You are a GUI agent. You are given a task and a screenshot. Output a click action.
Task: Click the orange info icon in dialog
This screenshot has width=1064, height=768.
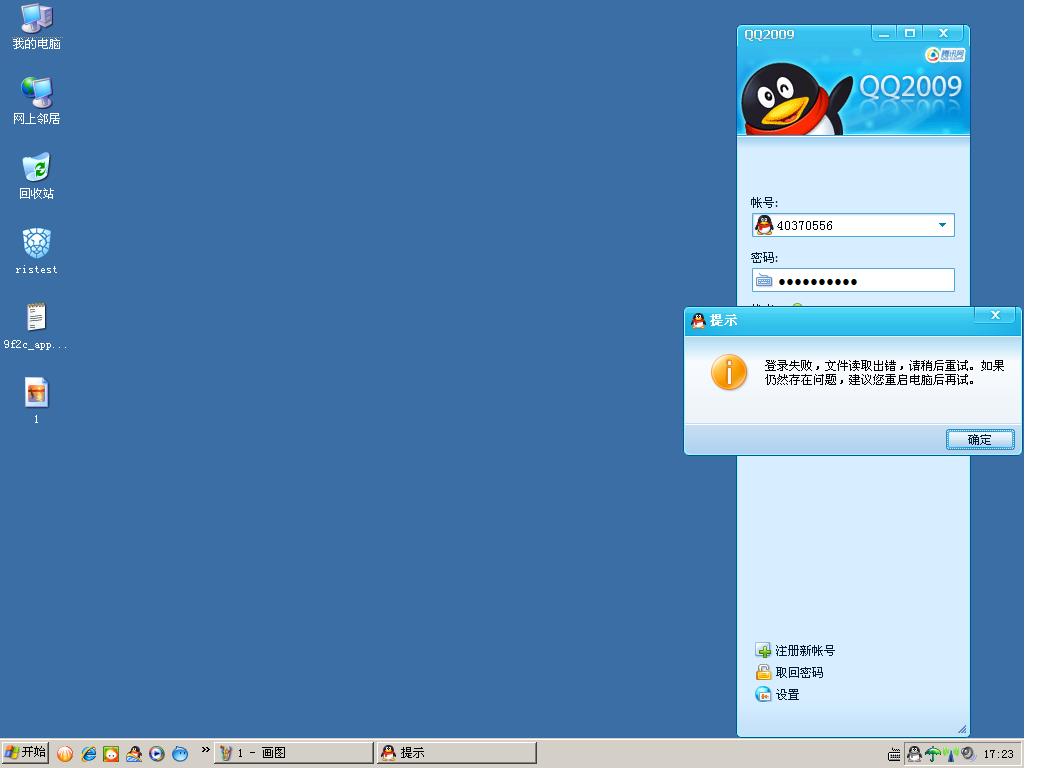(x=729, y=372)
